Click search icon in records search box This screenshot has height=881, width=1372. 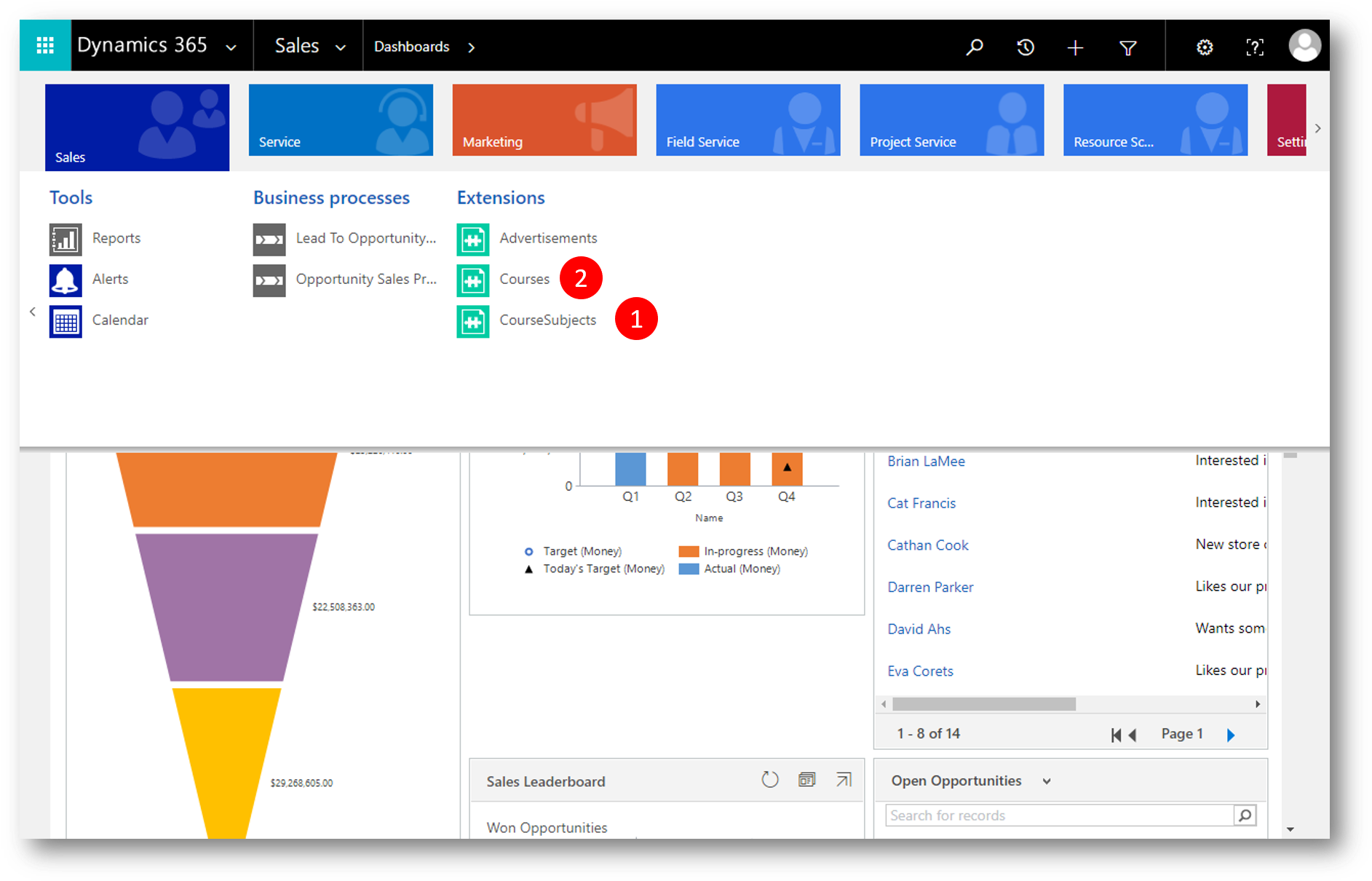pyautogui.click(x=1245, y=815)
